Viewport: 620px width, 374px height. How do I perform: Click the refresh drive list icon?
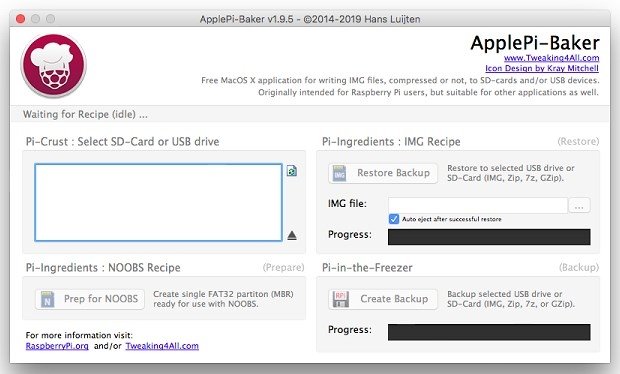[292, 171]
